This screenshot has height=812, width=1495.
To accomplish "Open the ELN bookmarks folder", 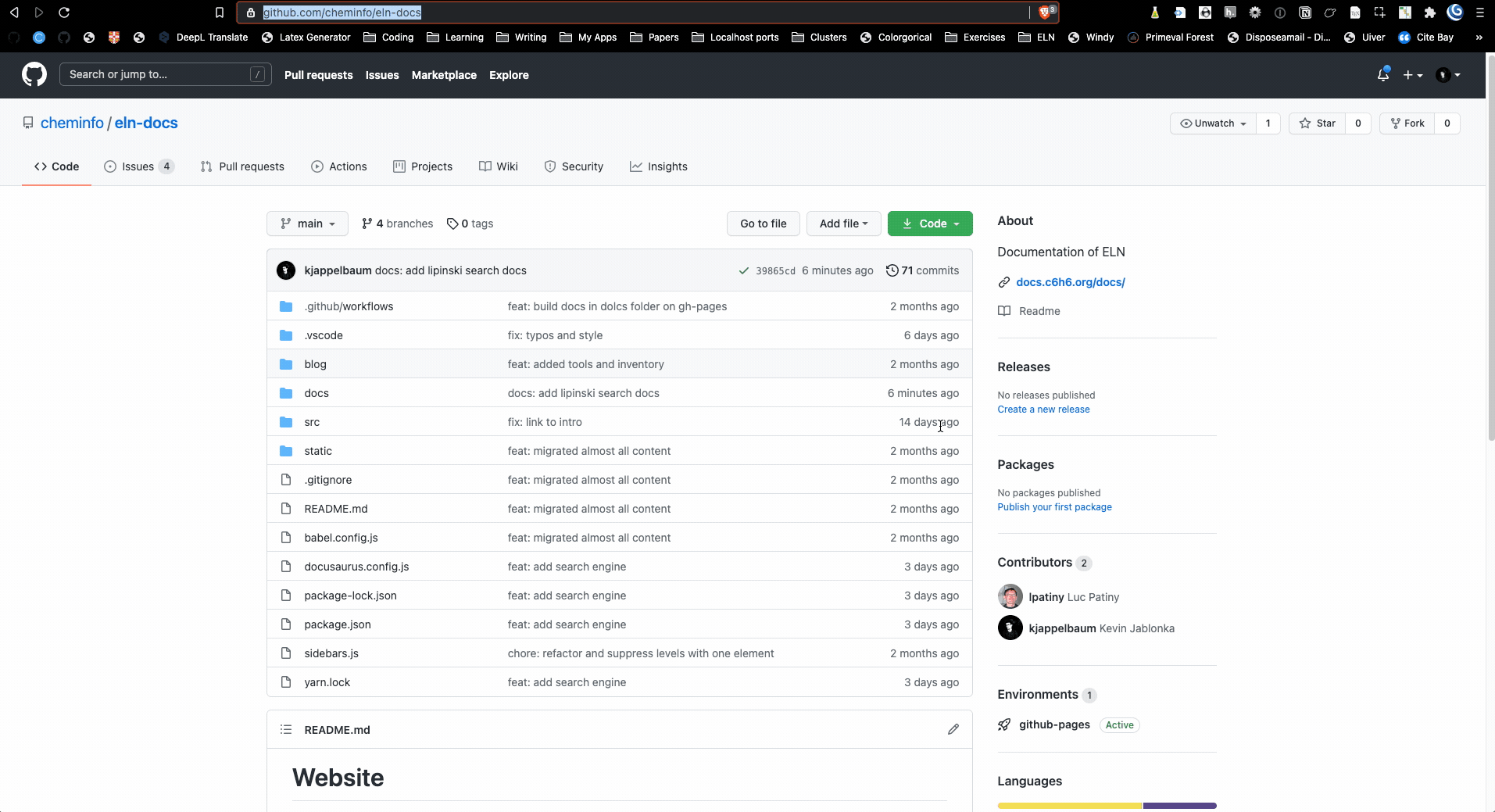I will [1036, 38].
